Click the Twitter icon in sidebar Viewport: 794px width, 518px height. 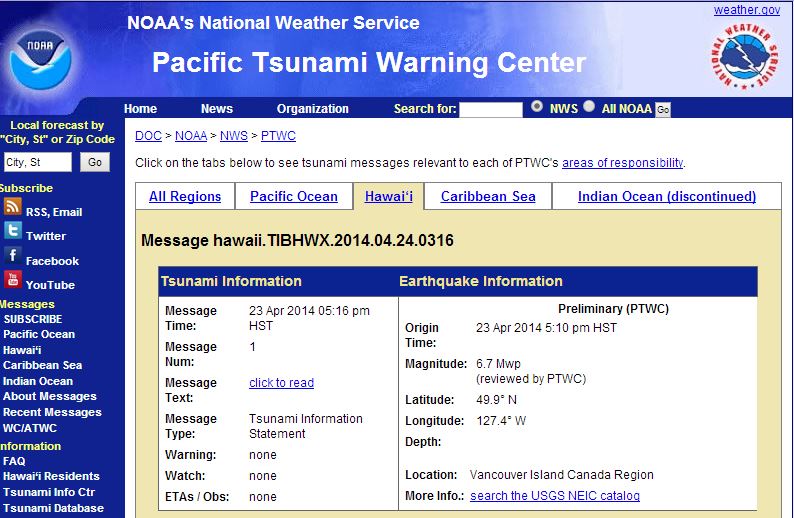(13, 231)
